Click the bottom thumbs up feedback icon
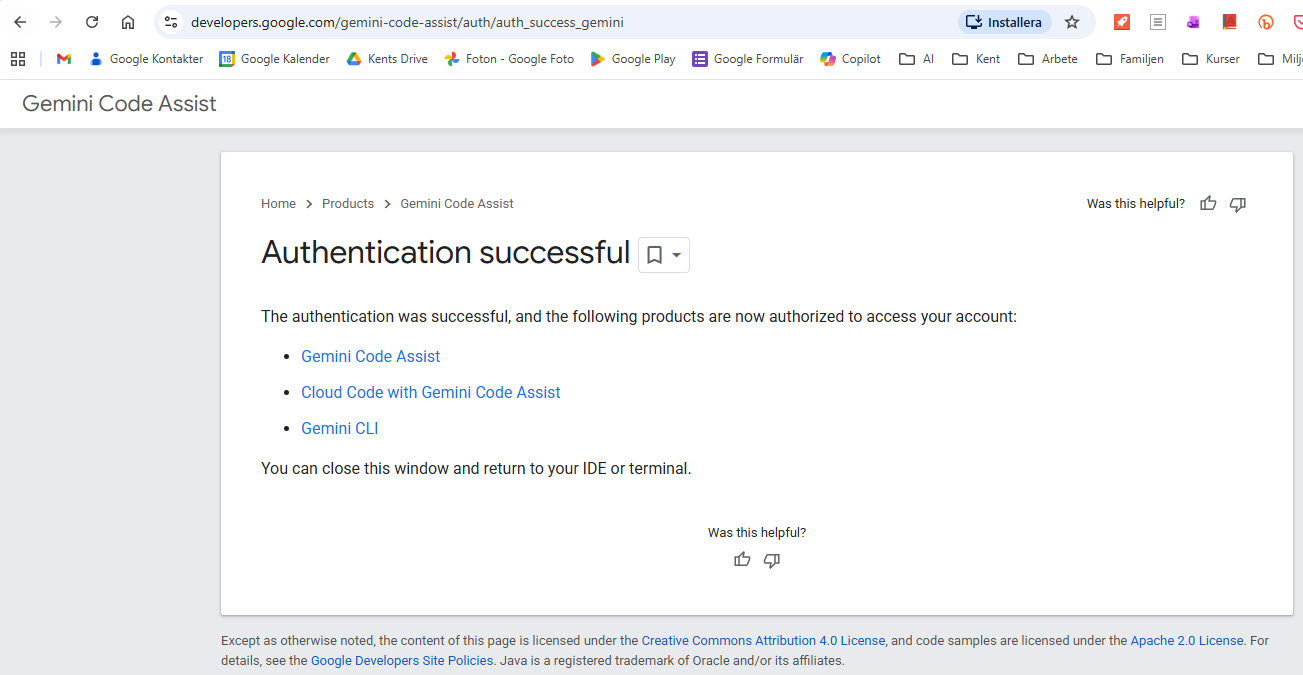The width and height of the screenshot is (1303, 675). (x=742, y=560)
